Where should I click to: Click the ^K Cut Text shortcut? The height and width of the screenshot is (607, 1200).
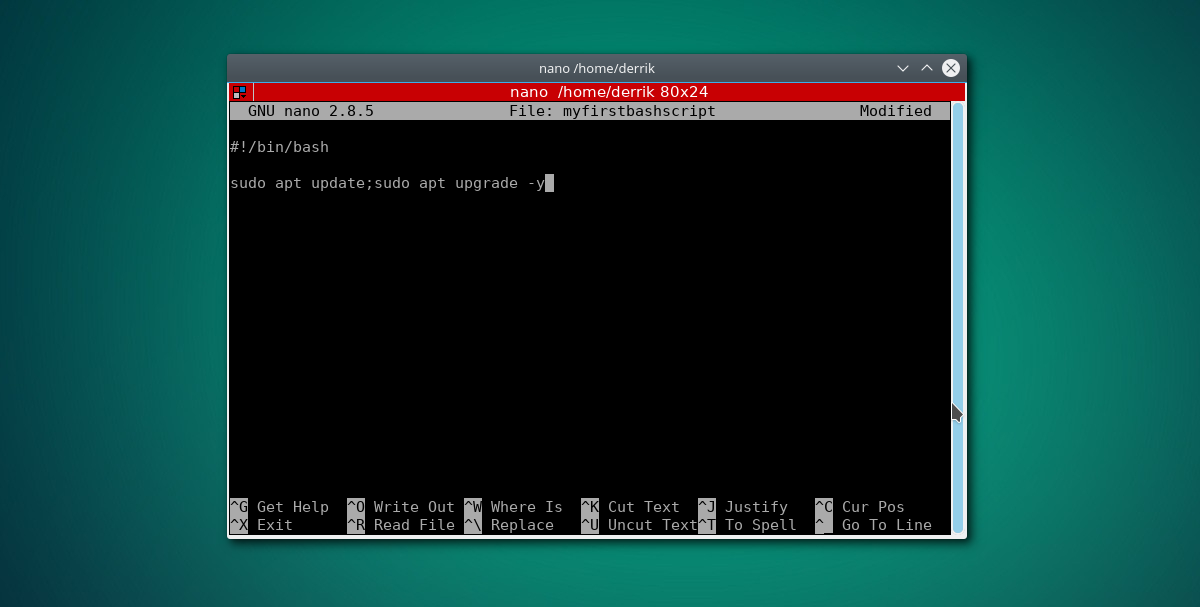pyautogui.click(x=630, y=507)
